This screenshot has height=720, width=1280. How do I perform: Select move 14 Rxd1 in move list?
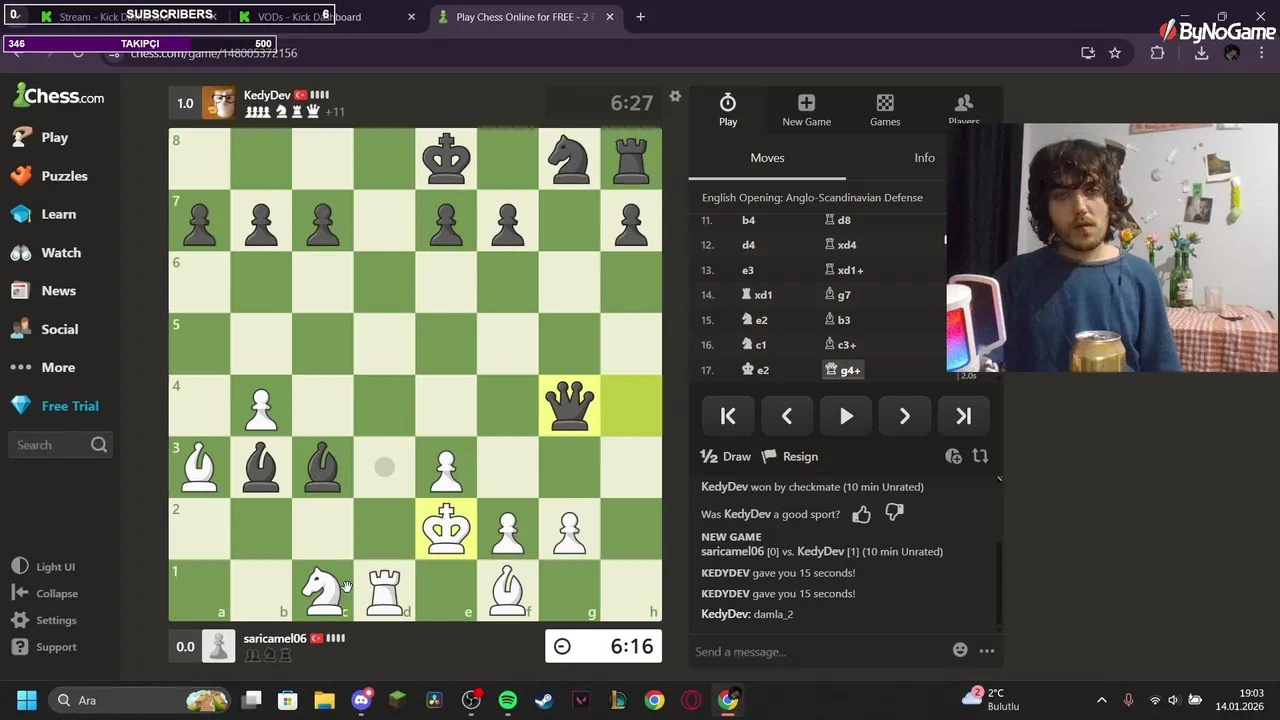(757, 295)
